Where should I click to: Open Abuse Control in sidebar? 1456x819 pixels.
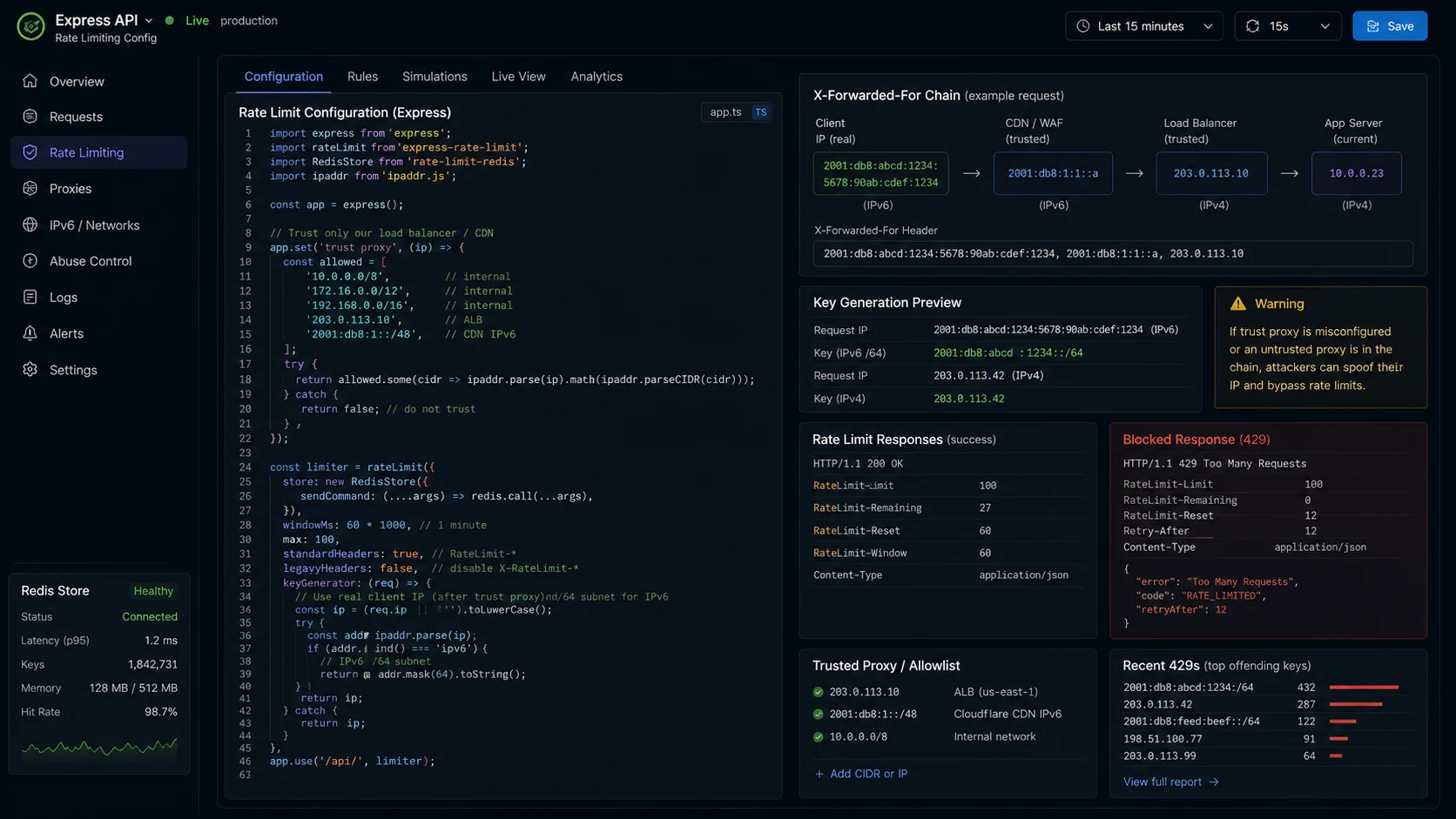coord(98,261)
